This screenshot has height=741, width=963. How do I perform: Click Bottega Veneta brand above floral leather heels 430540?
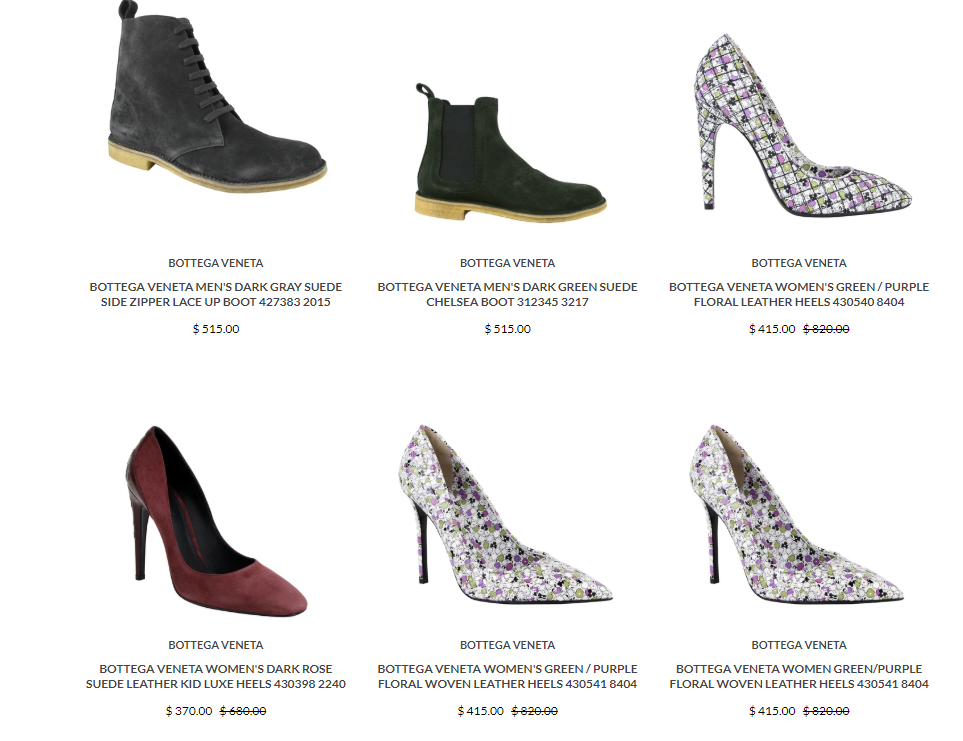[x=799, y=263]
